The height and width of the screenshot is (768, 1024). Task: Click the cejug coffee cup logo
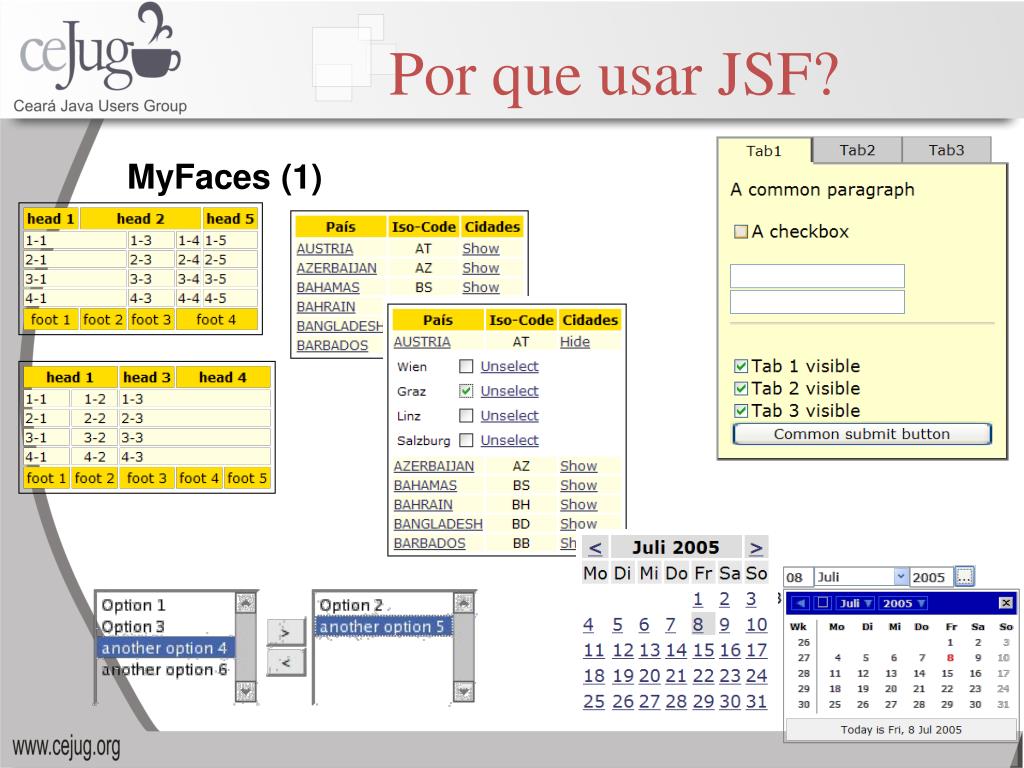101,48
